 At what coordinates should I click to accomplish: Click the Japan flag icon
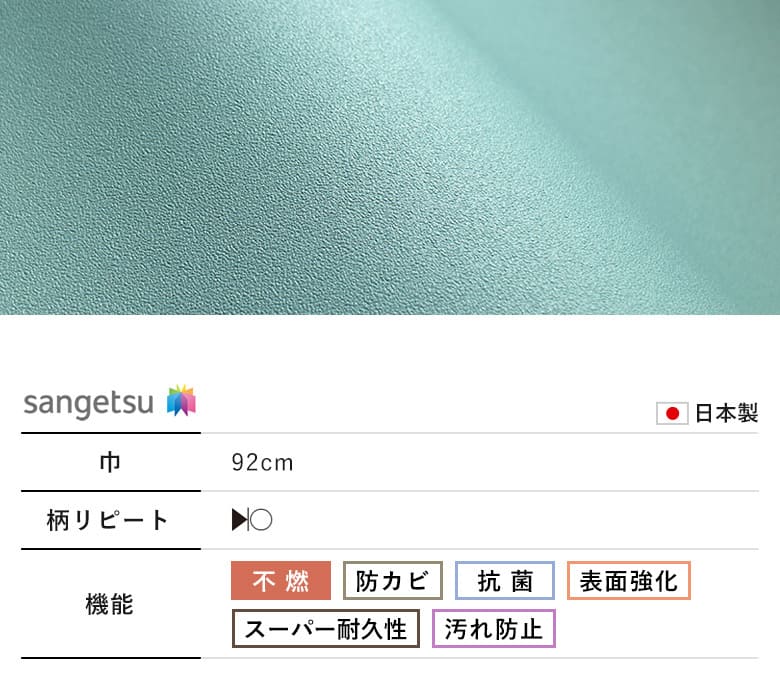672,413
